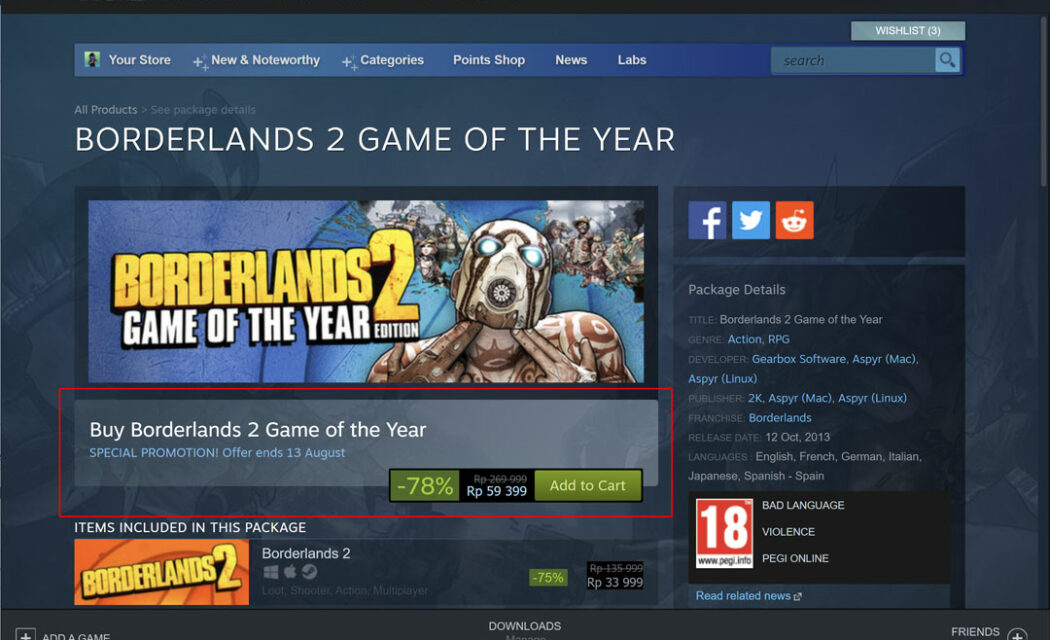The image size is (1050, 640).
Task: Share the page via Facebook icon
Action: 707,220
